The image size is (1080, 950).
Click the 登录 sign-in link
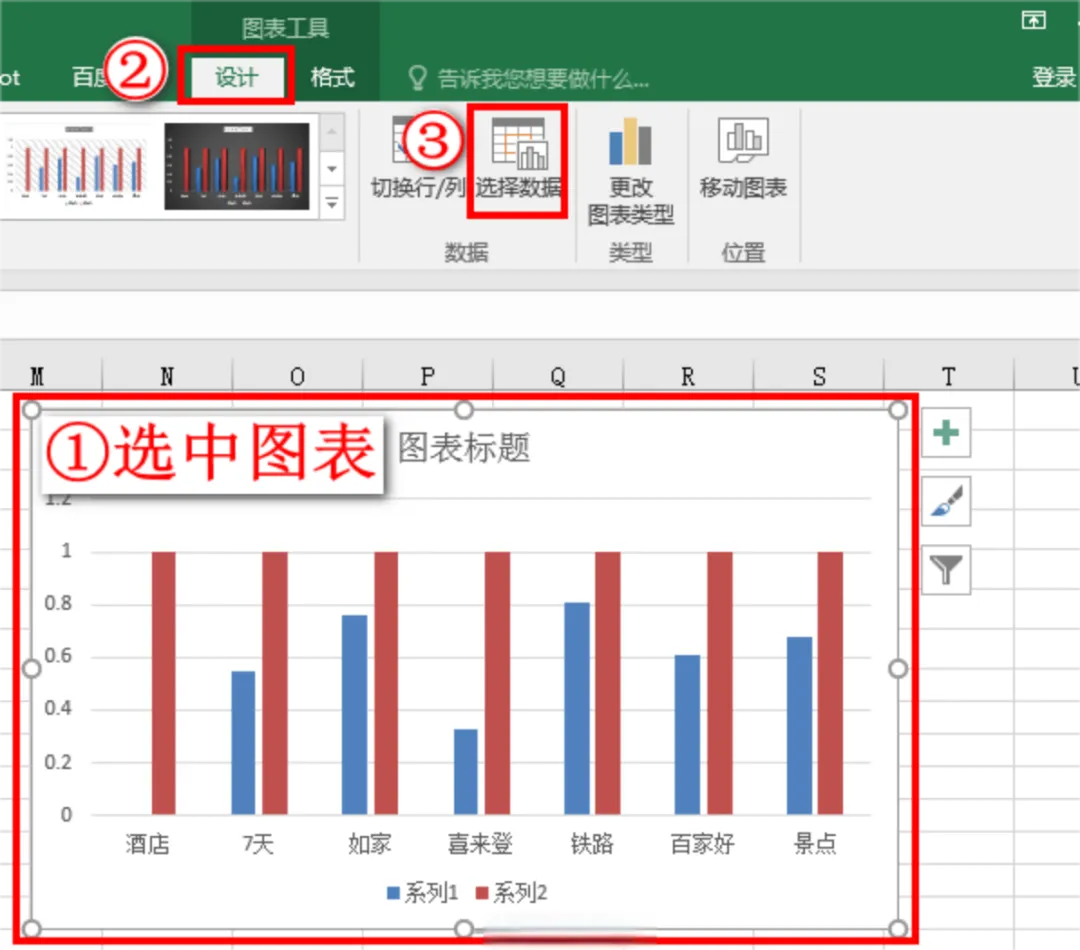click(1053, 76)
